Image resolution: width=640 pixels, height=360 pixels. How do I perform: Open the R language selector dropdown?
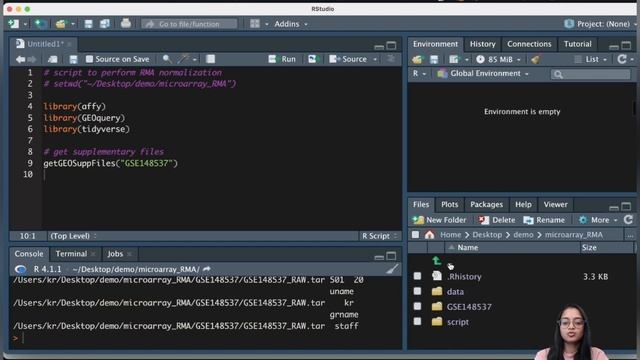[x=419, y=73]
